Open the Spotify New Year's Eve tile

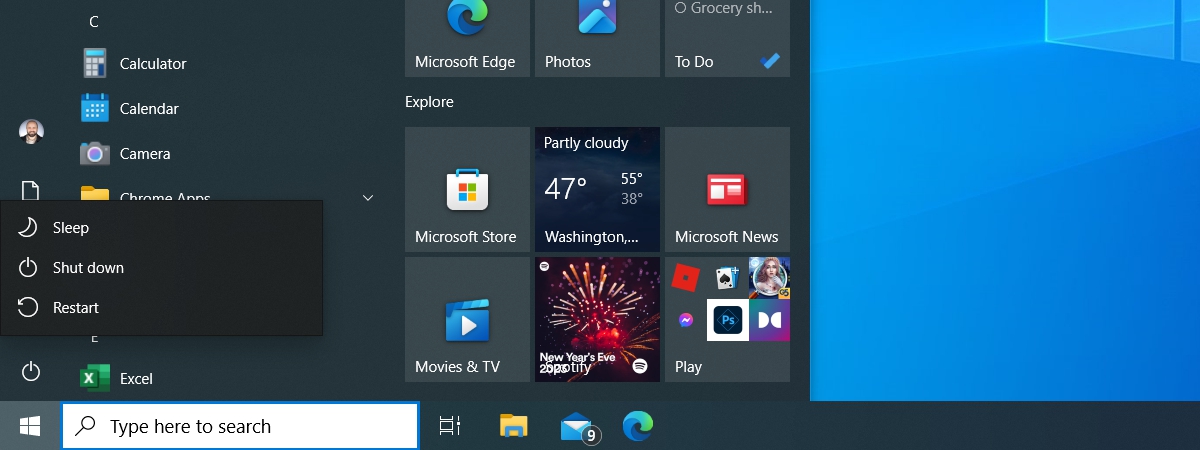click(x=597, y=319)
